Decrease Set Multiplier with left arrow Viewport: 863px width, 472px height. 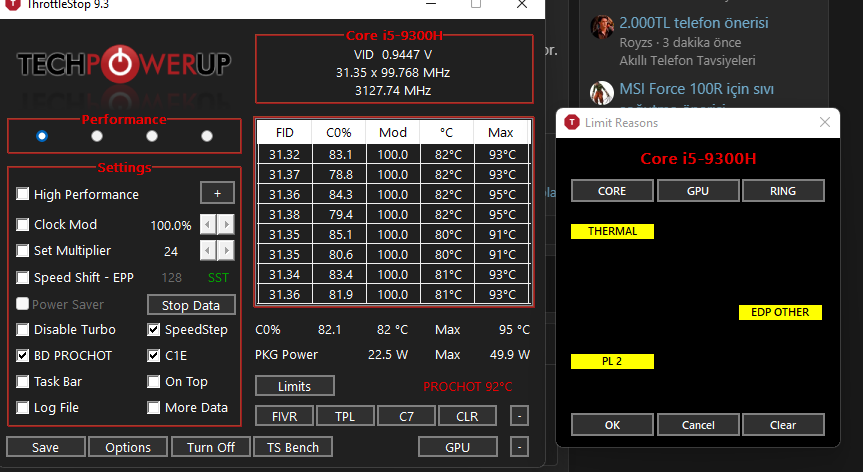pos(207,251)
